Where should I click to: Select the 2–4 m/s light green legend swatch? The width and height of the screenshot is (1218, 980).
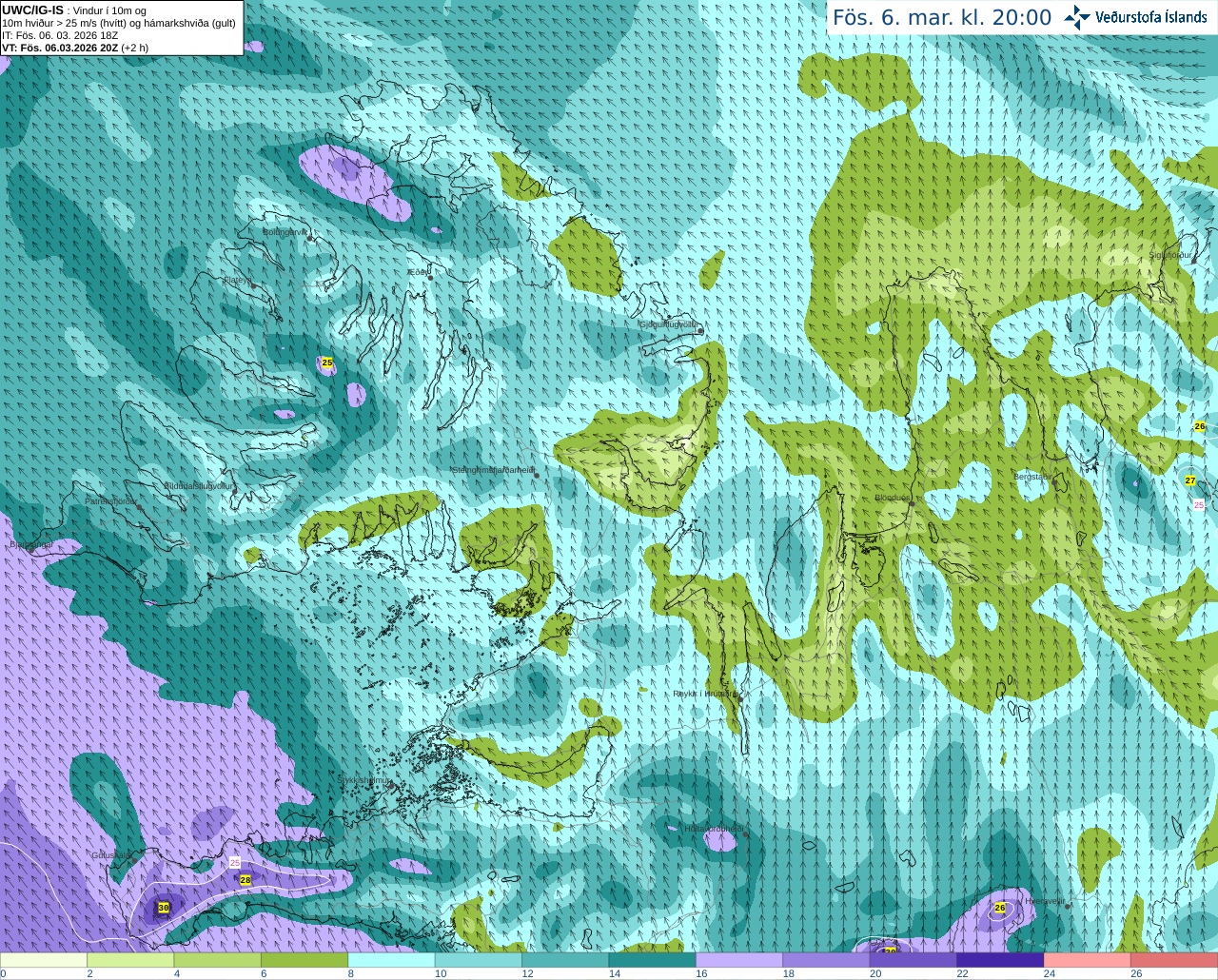(x=130, y=960)
